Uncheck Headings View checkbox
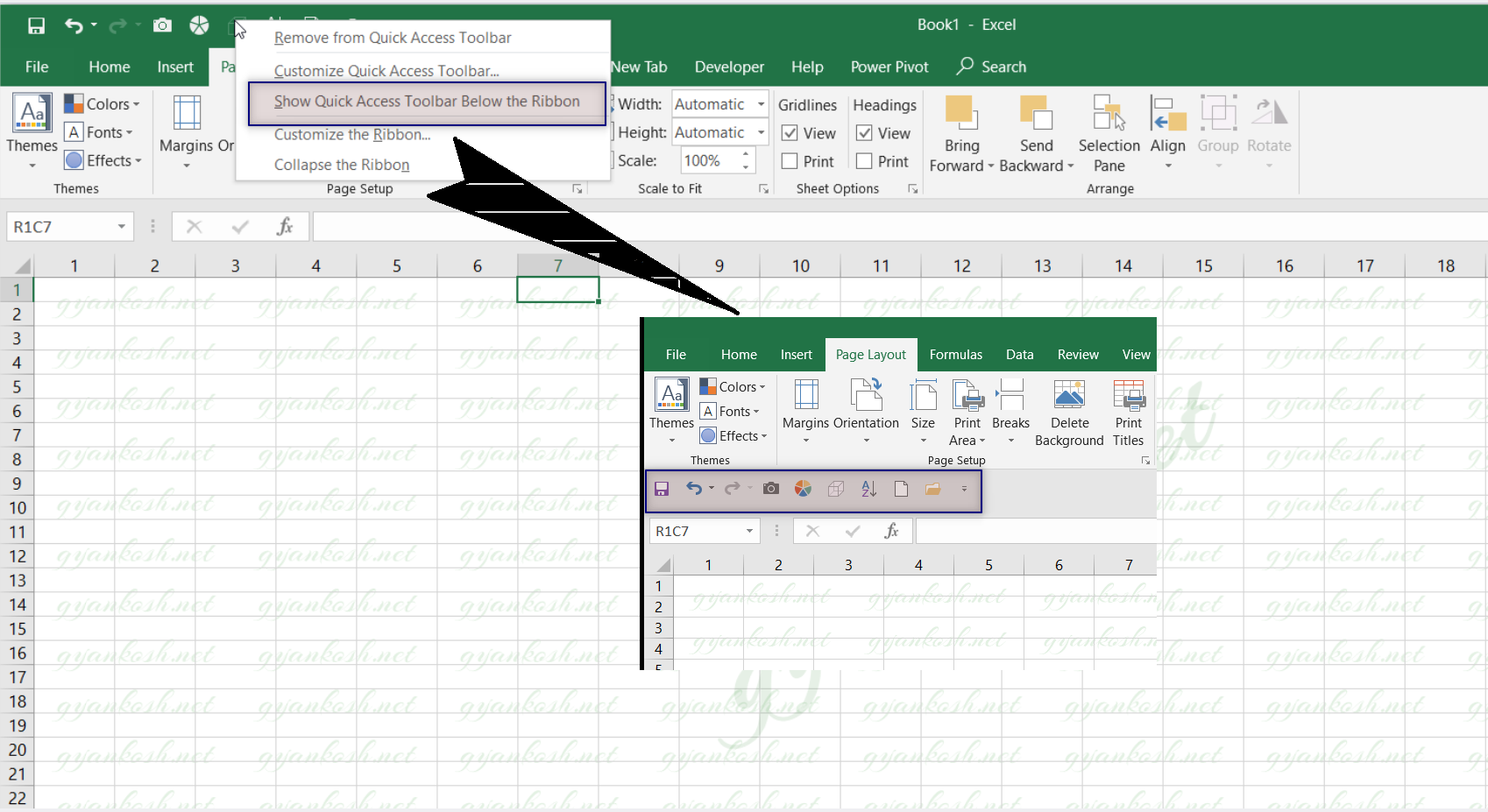The image size is (1488, 812). click(x=864, y=133)
